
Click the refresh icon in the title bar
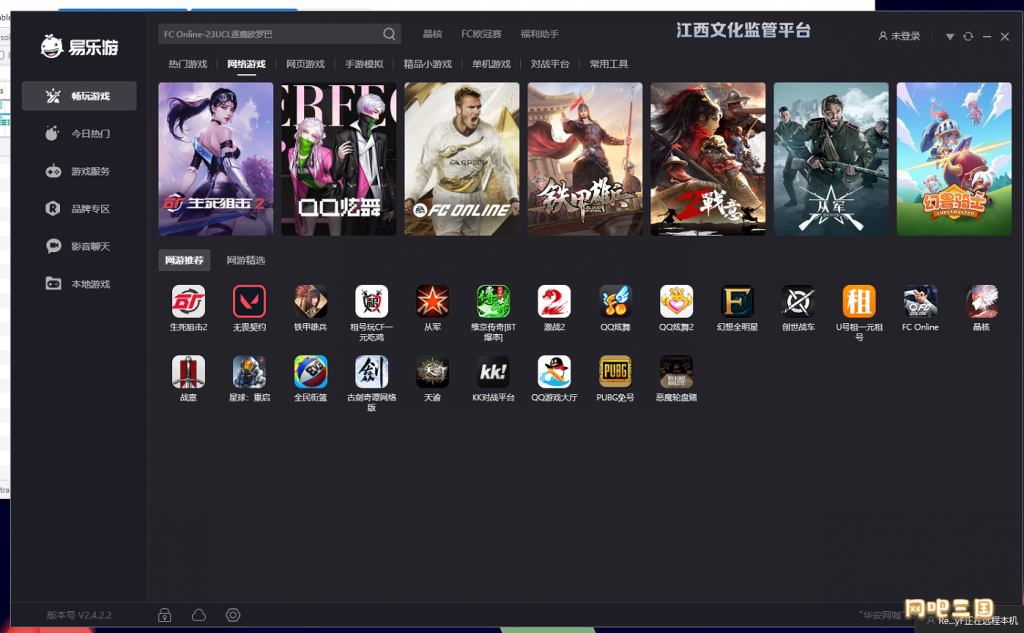point(968,37)
